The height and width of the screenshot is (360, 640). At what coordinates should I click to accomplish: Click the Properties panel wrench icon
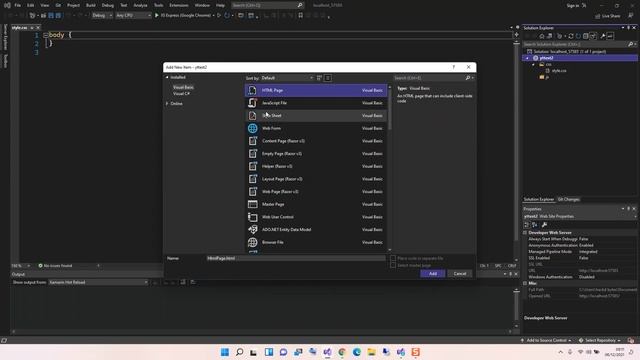point(544,224)
